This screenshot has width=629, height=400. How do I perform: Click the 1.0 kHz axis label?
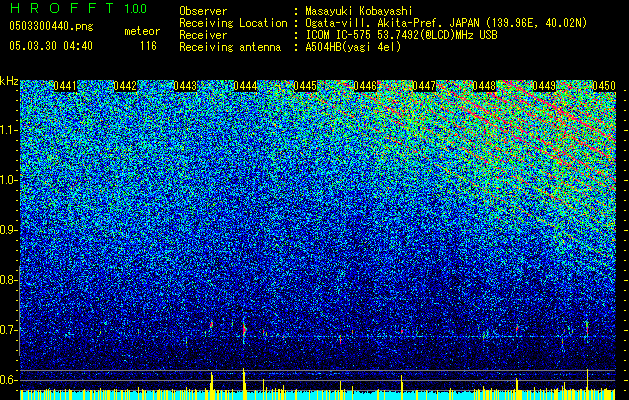[8, 181]
